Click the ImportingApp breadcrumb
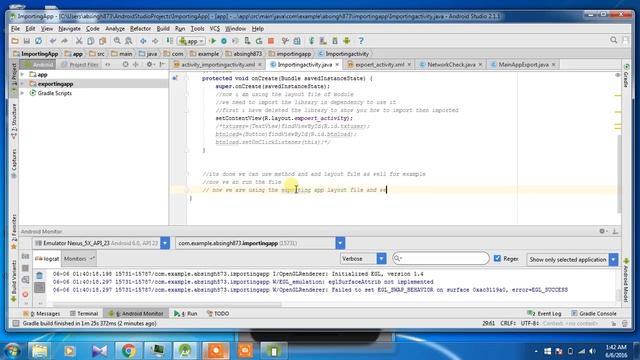 pos(36,53)
